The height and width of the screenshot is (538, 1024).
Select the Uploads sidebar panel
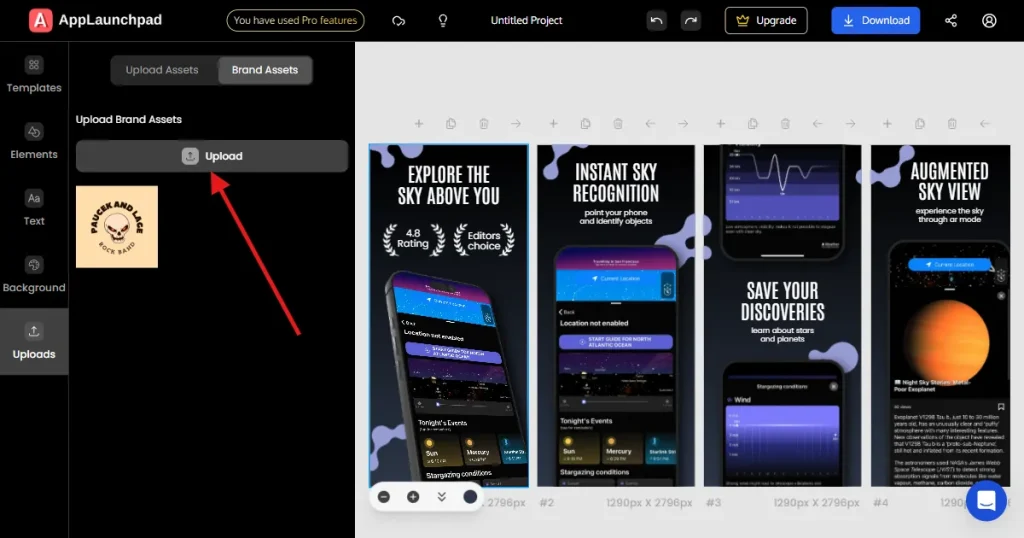point(34,341)
